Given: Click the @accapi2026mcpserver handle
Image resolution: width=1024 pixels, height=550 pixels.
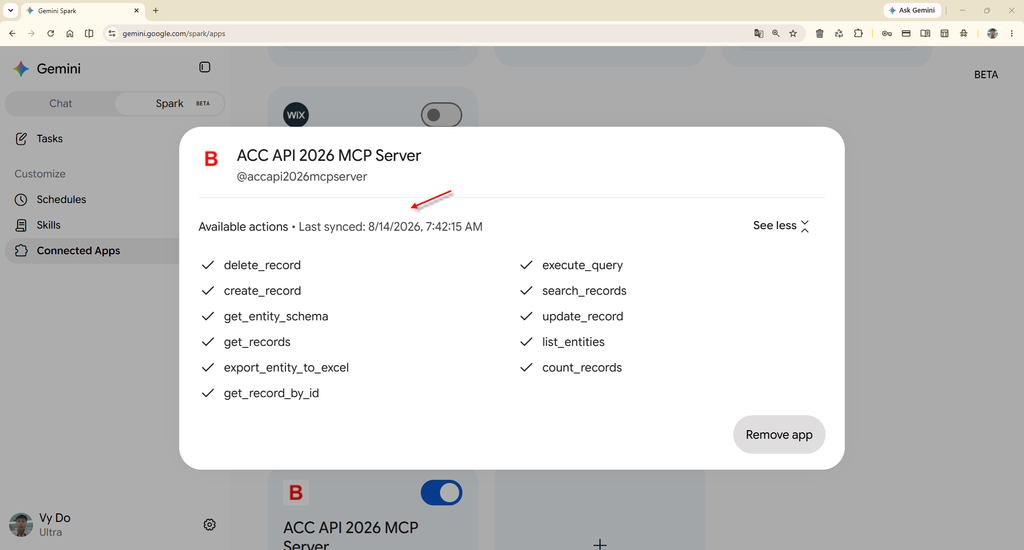Looking at the screenshot, I should pos(302,176).
